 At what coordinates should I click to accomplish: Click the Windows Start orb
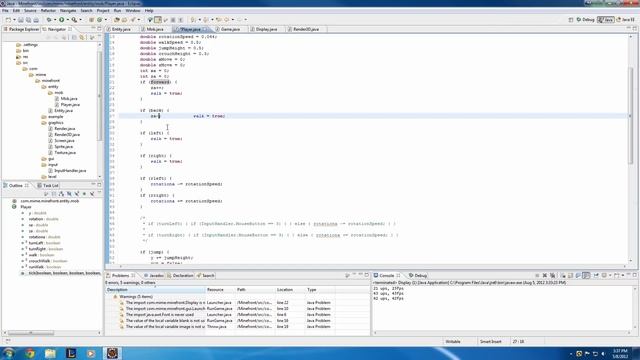8,353
